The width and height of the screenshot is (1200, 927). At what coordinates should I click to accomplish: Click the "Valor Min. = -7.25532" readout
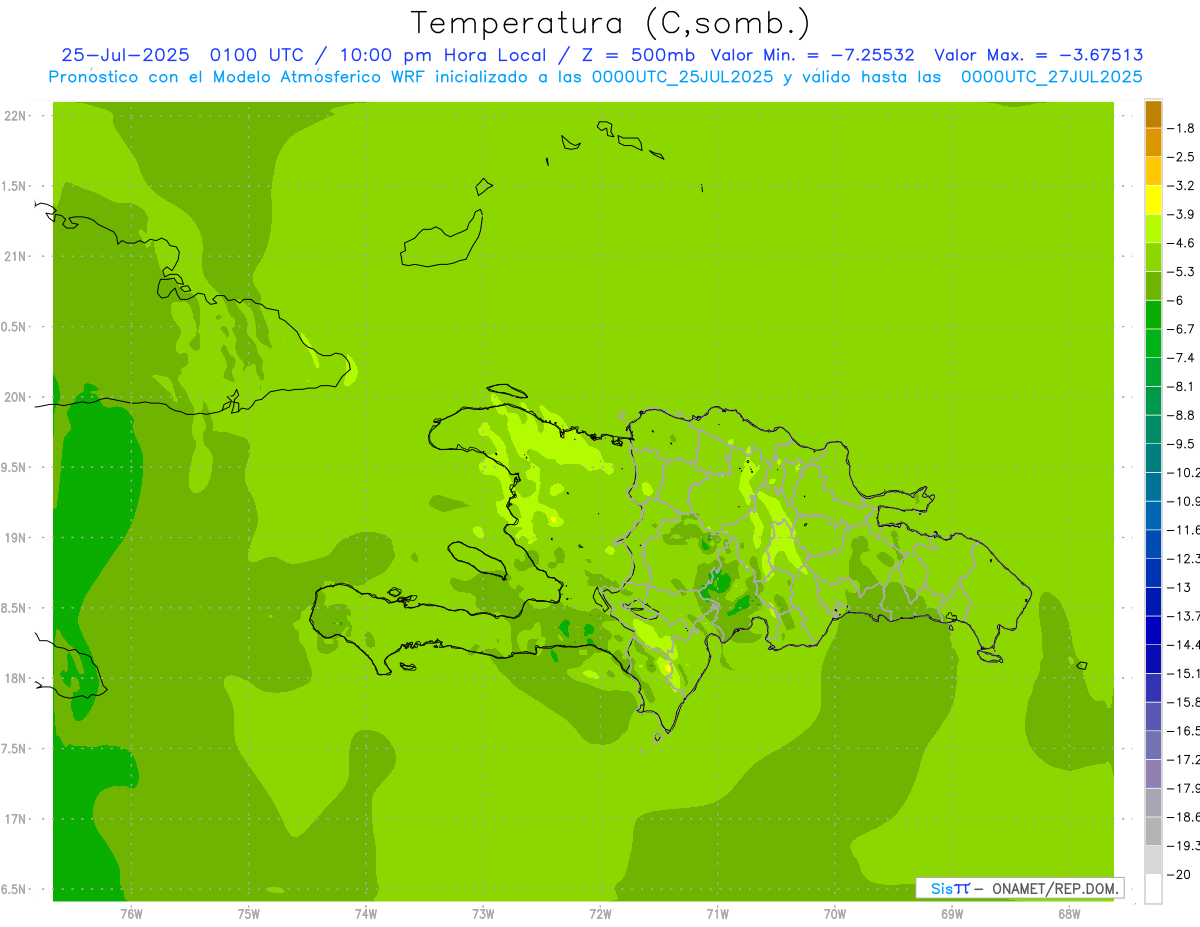tap(812, 55)
